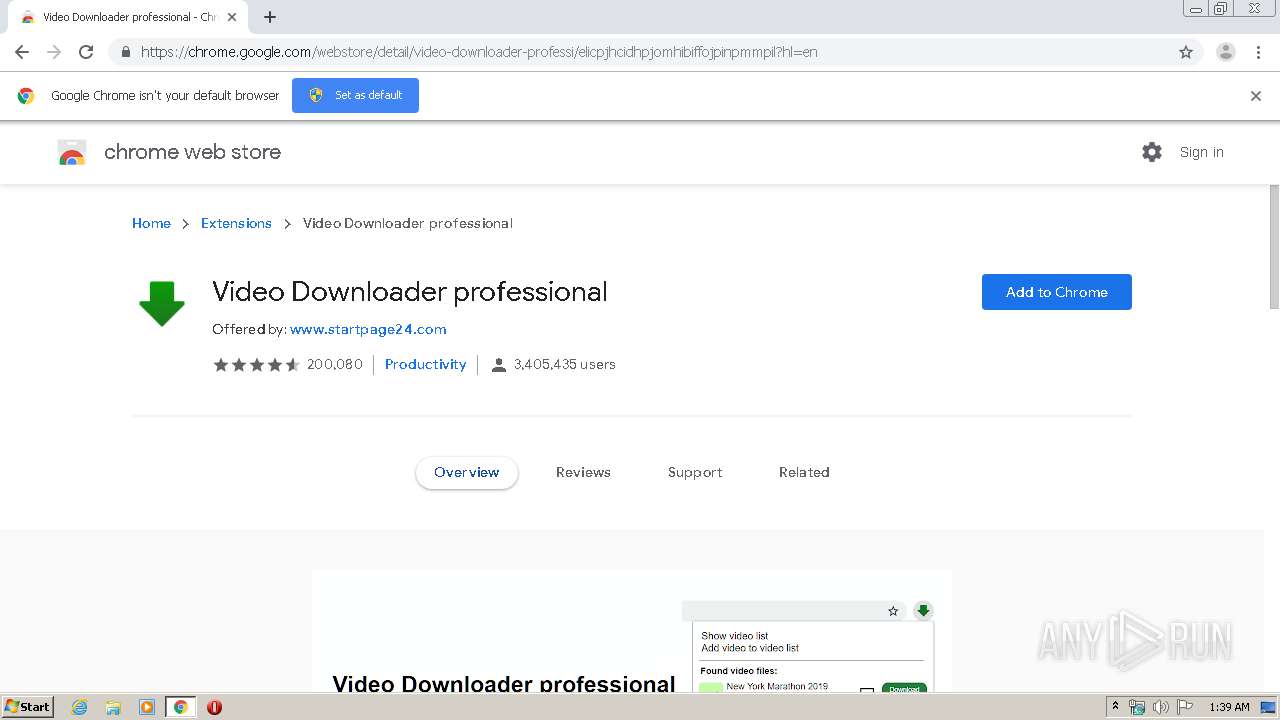Open File Explorer from the taskbar
The image size is (1280, 720).
[113, 707]
